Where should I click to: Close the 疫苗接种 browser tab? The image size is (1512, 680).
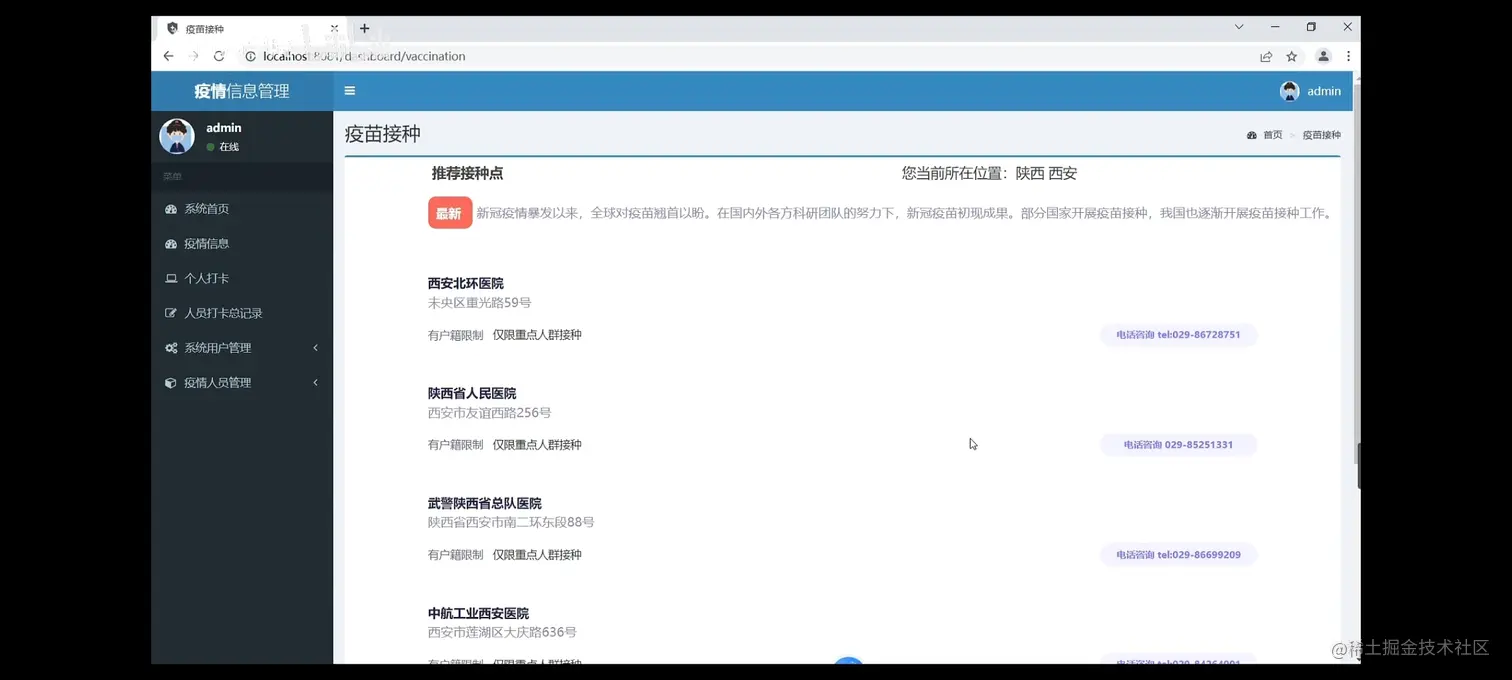point(334,28)
